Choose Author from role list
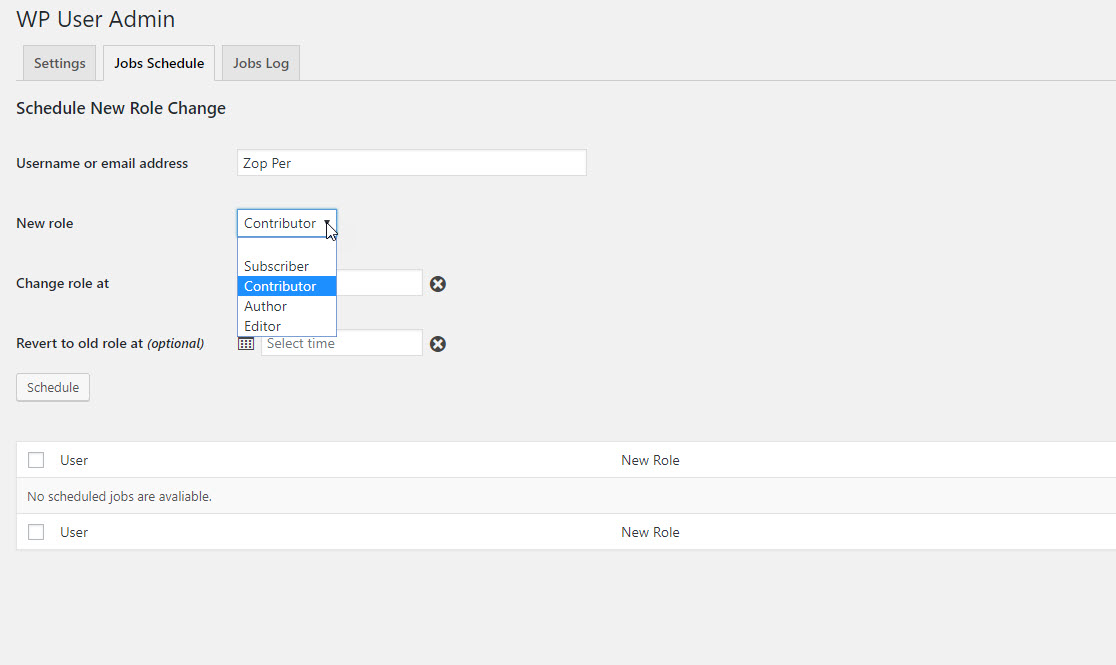 [266, 306]
